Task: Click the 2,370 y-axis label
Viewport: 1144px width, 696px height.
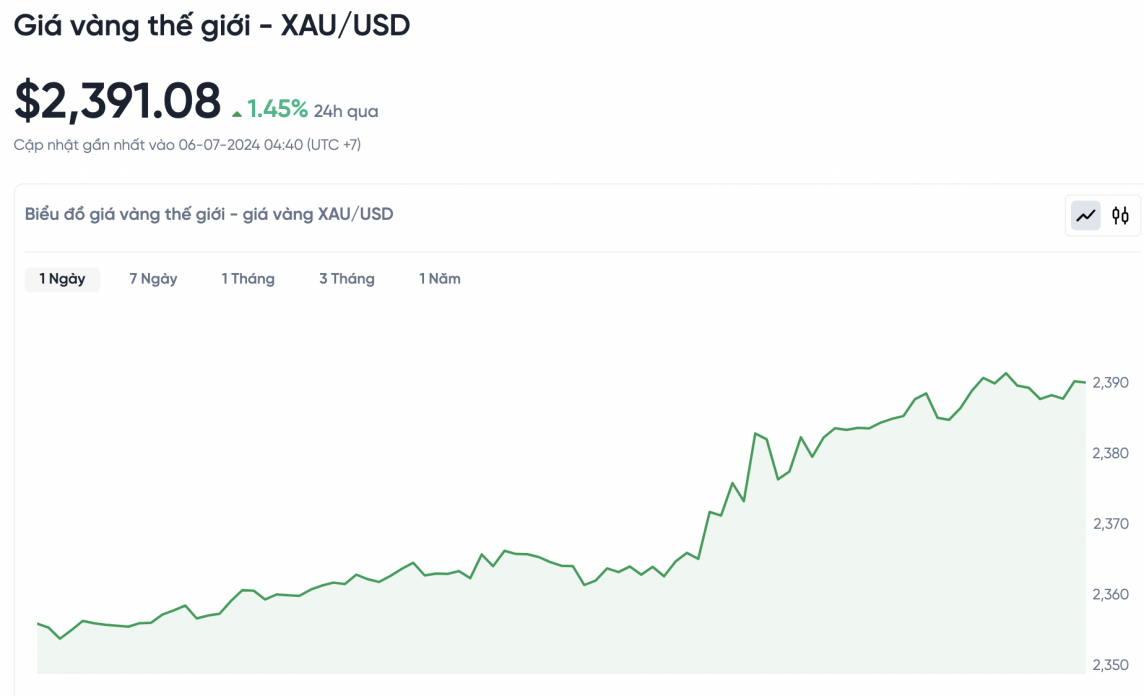Action: 1110,523
